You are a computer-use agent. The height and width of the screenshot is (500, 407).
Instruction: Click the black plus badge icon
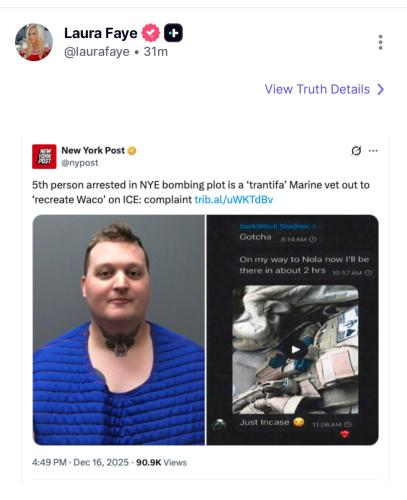tap(173, 33)
